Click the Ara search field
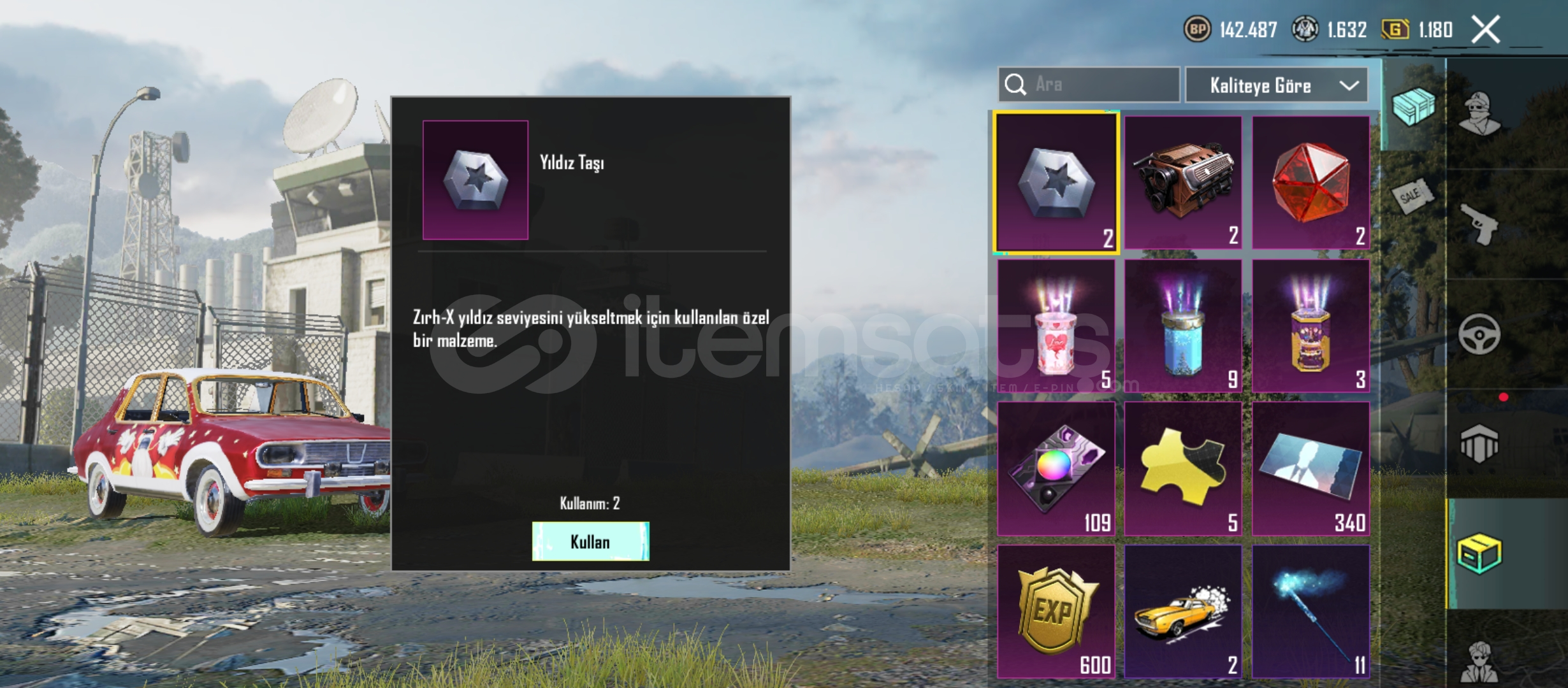1568x688 pixels. [x=1089, y=85]
